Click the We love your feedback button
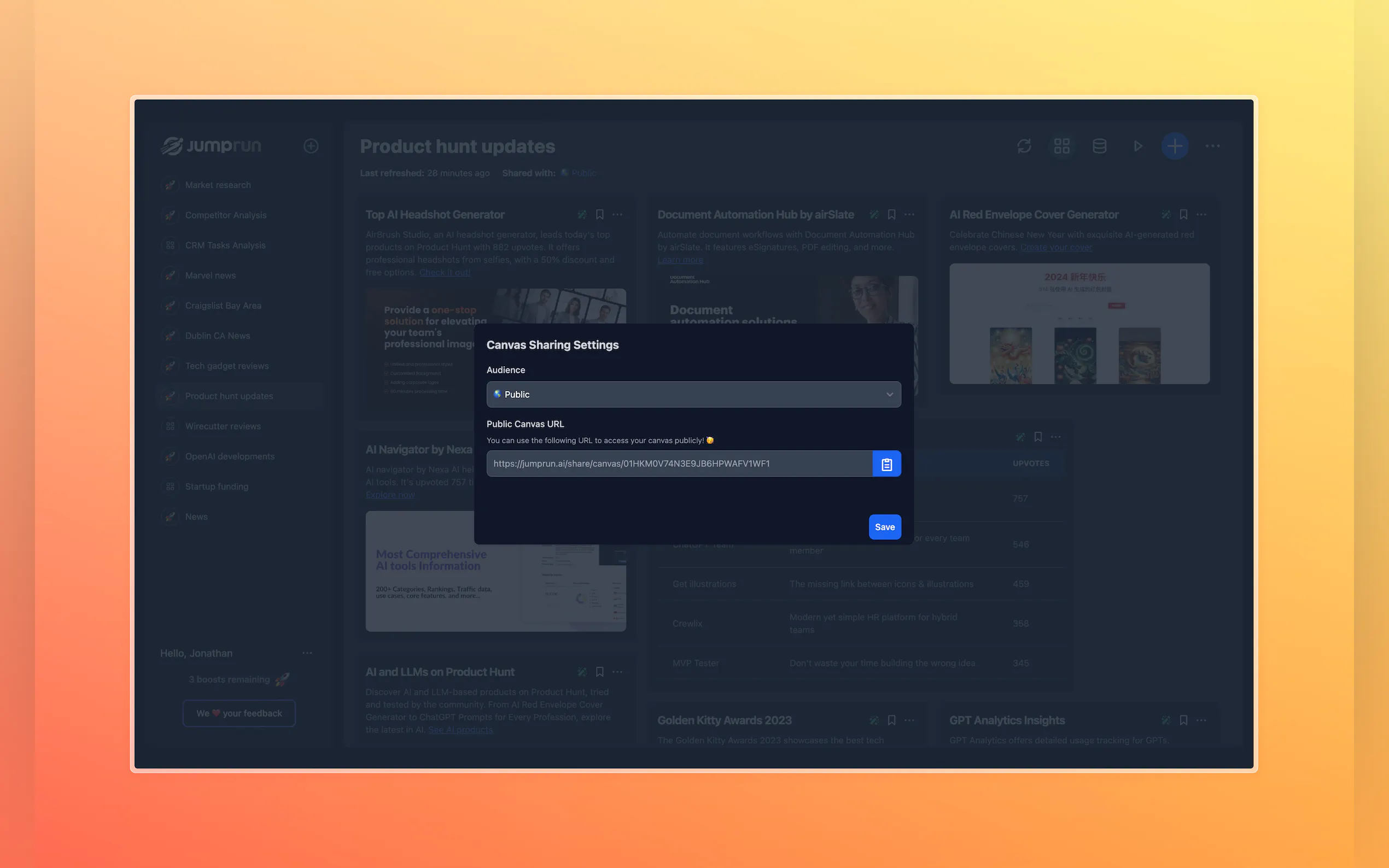The width and height of the screenshot is (1389, 868). coord(239,713)
